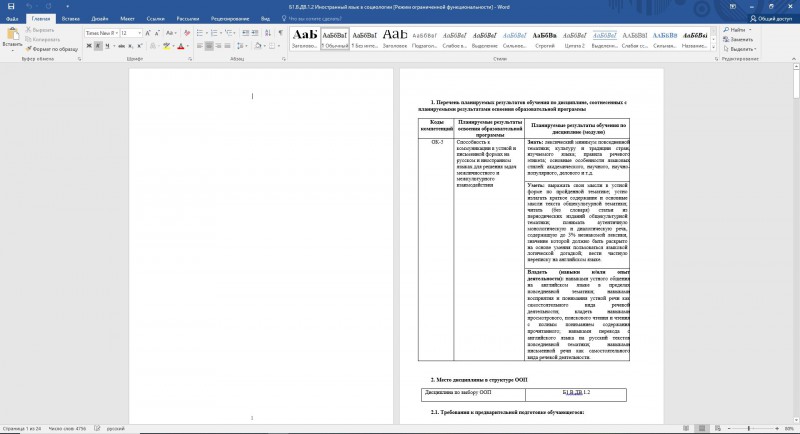The image size is (800, 434).
Task: Switch to the Insert (Вставка) tab
Action: pyautogui.click(x=70, y=19)
